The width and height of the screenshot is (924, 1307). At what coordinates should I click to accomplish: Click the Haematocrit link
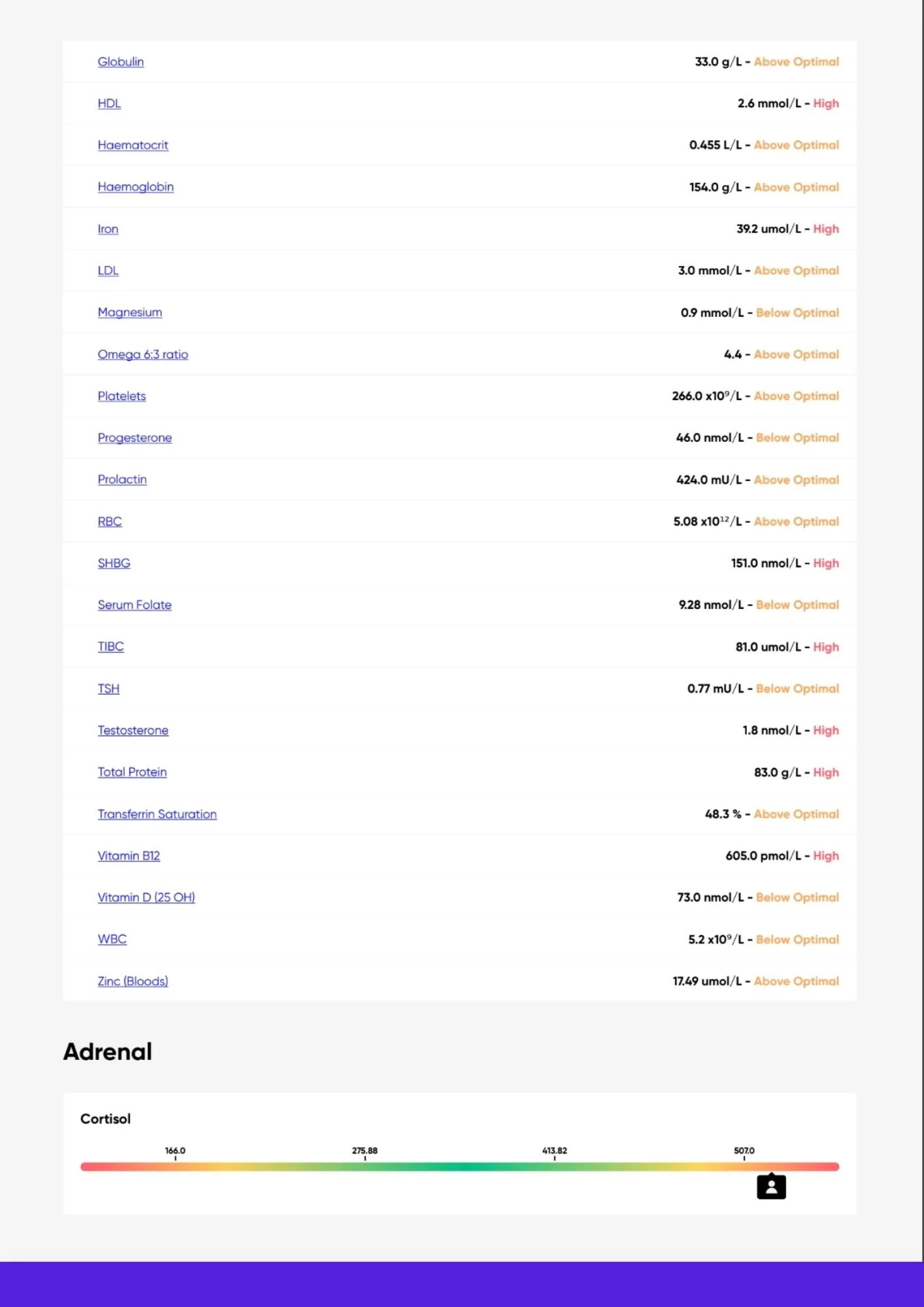[x=133, y=145]
